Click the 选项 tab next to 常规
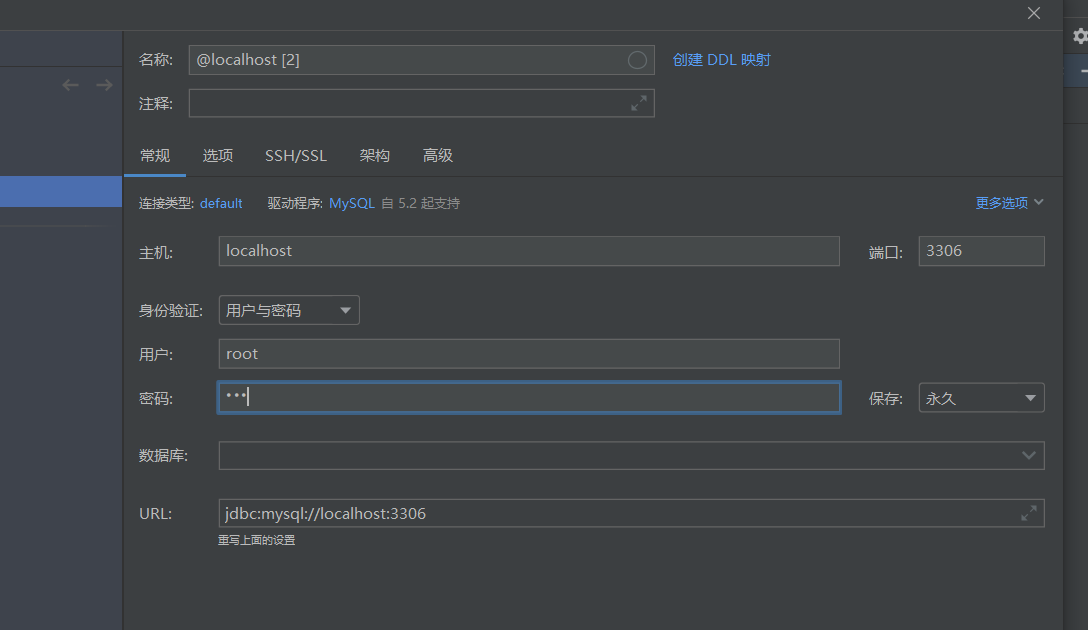1088x630 pixels. (217, 155)
